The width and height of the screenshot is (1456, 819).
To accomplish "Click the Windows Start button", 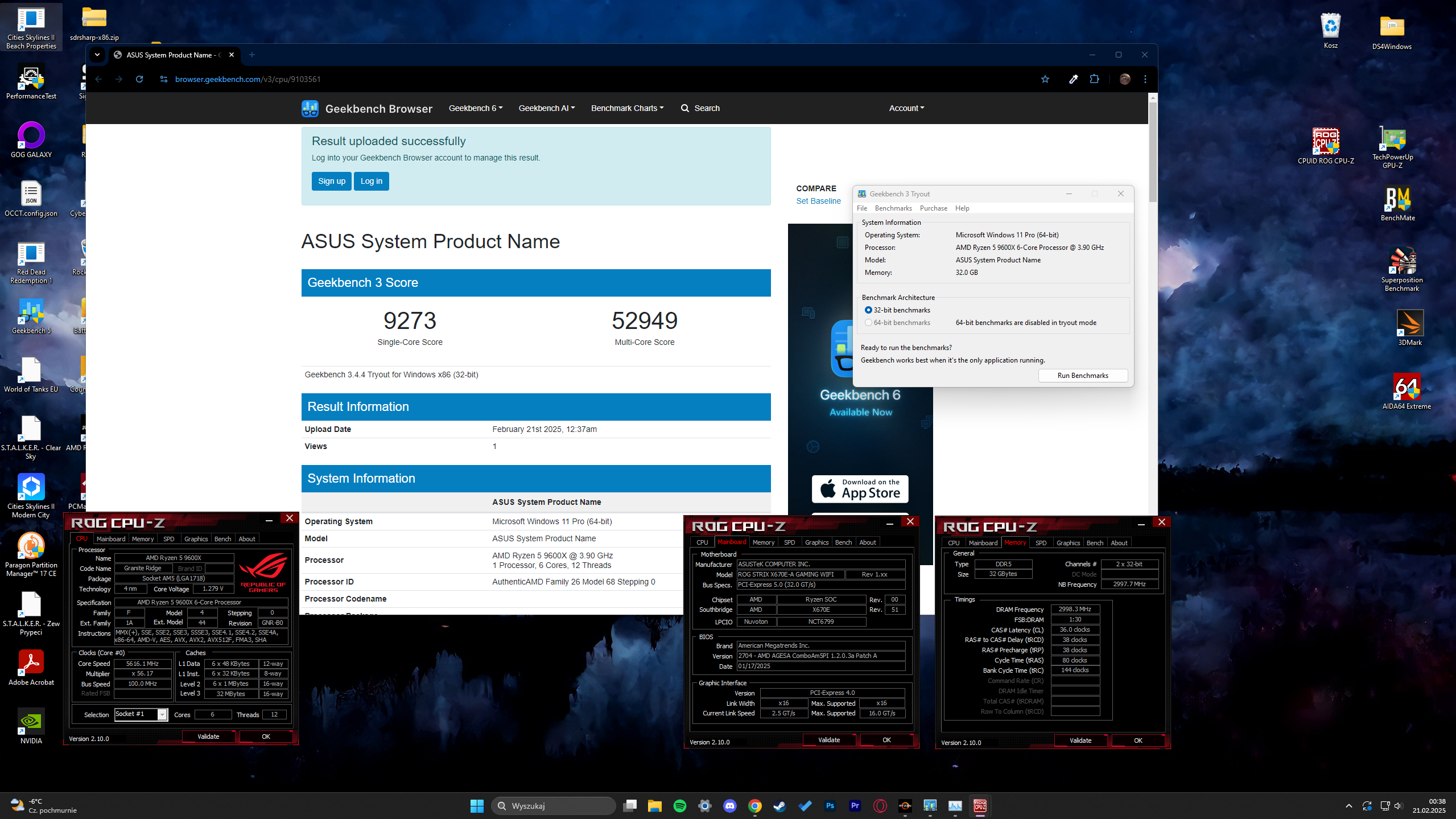I will tap(477, 805).
